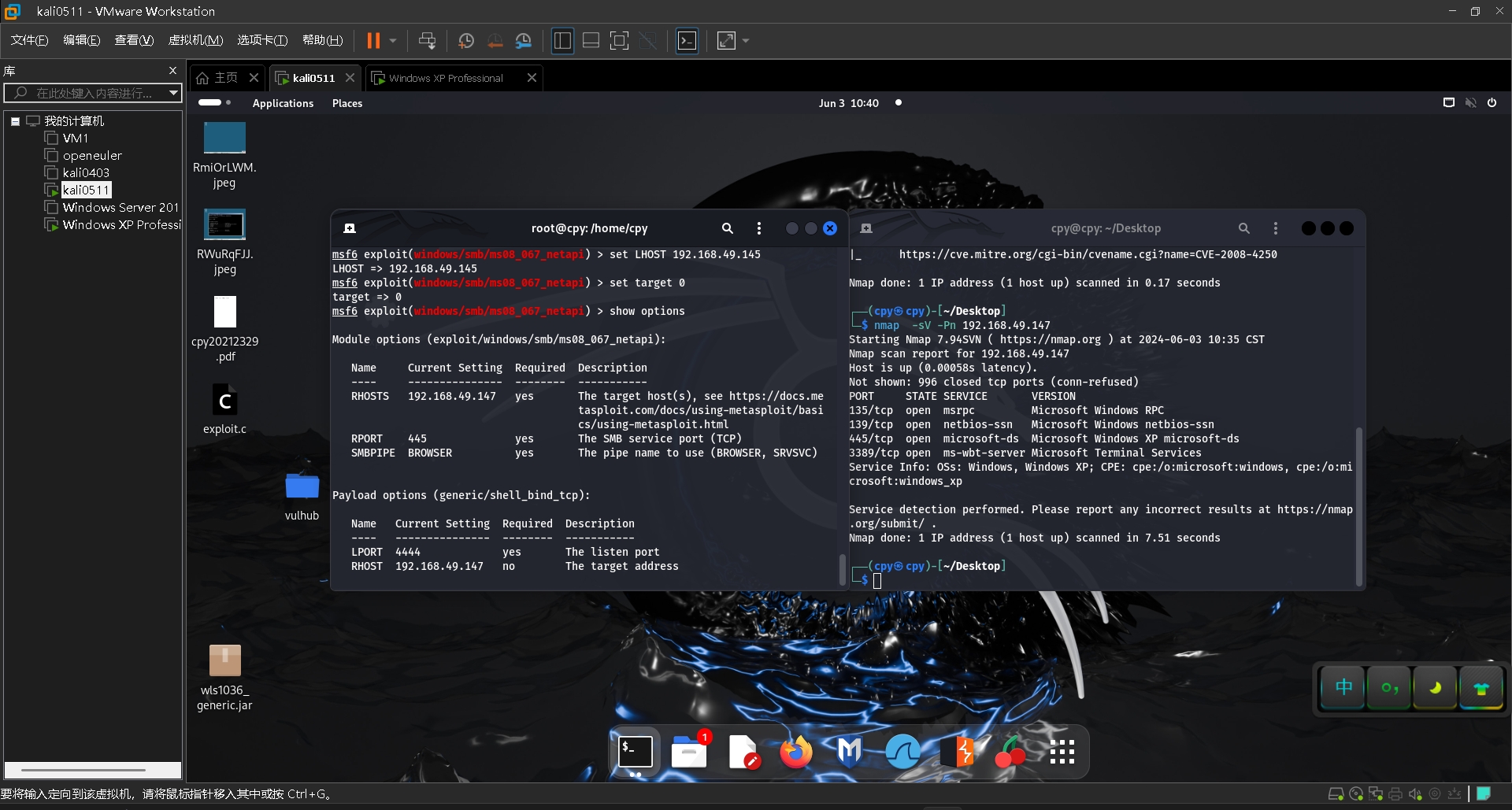Launch Firefox from the dock

click(x=795, y=752)
